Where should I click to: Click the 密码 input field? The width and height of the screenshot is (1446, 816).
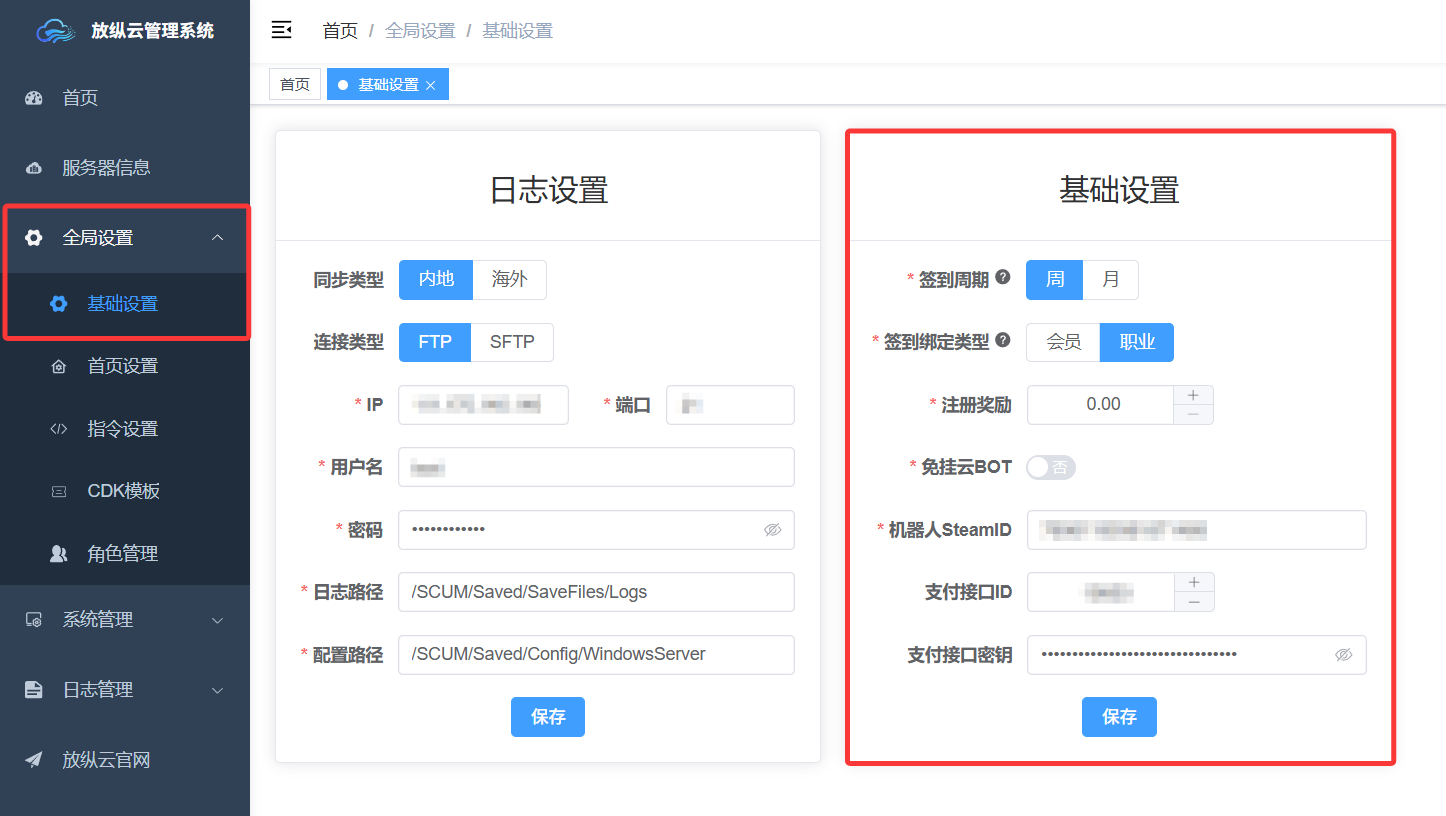(x=596, y=530)
